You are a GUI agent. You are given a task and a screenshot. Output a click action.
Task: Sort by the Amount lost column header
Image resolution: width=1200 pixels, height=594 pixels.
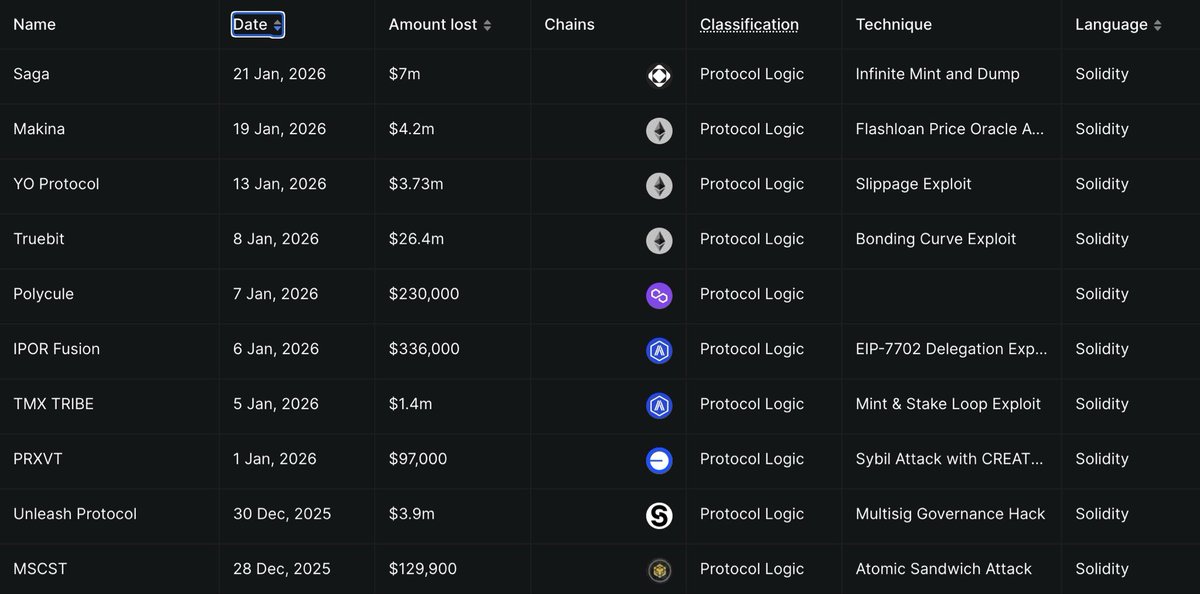point(440,25)
